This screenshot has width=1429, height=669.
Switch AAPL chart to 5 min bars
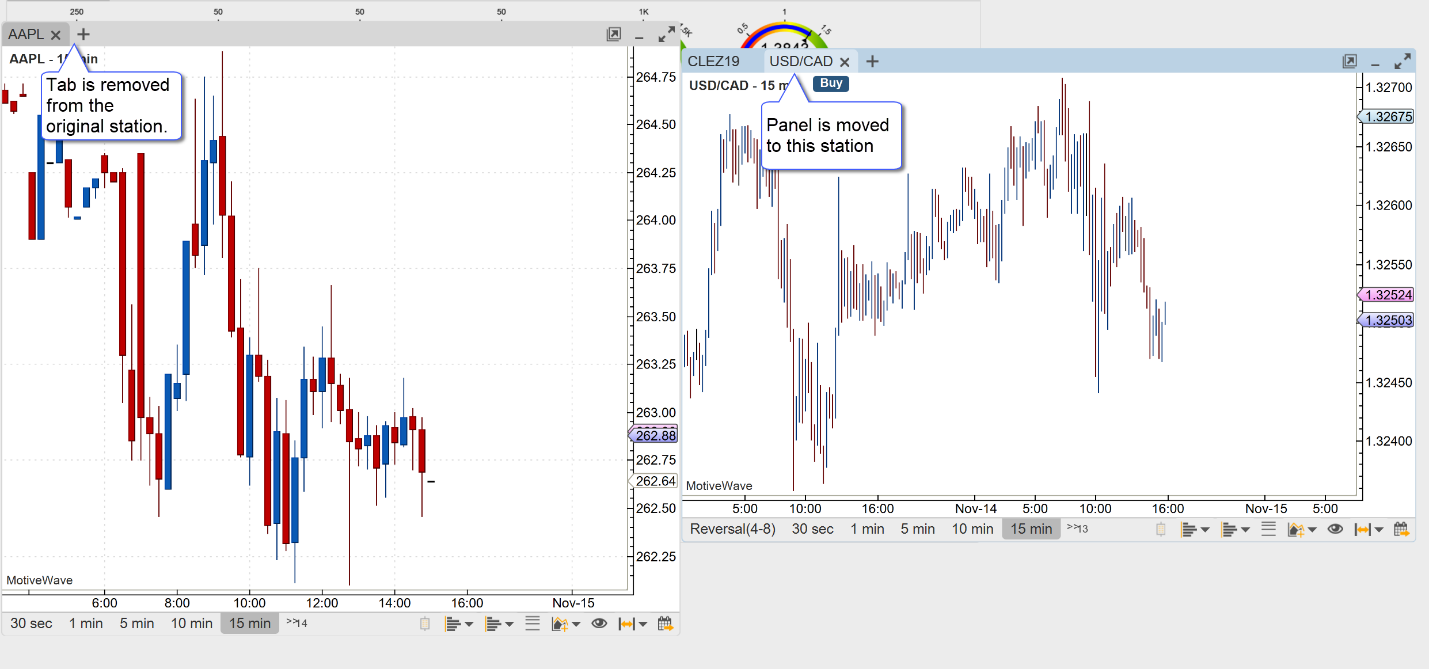coord(136,623)
